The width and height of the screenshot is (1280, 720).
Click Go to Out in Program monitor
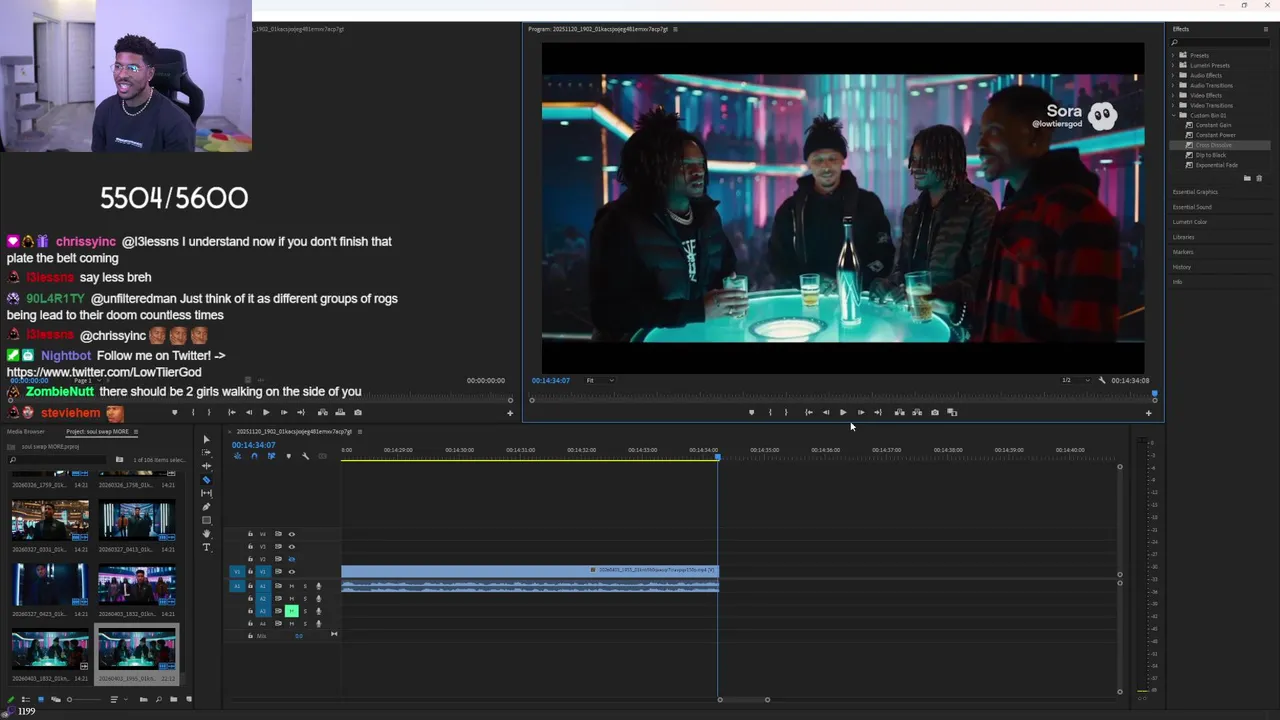click(878, 412)
